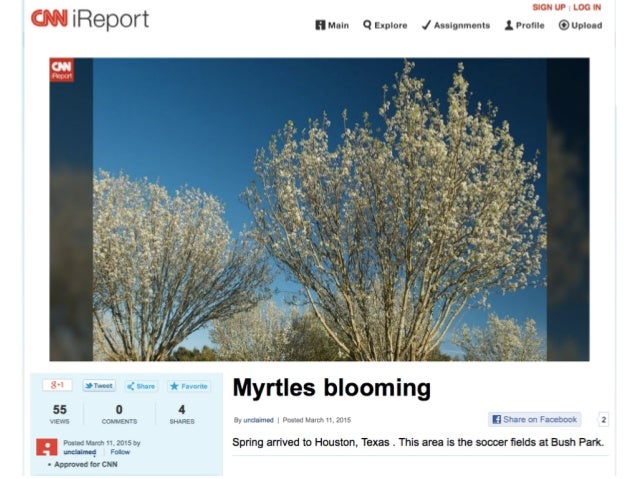Mark story as Favorite with star
The width and height of the screenshot is (638, 479).
click(x=188, y=386)
